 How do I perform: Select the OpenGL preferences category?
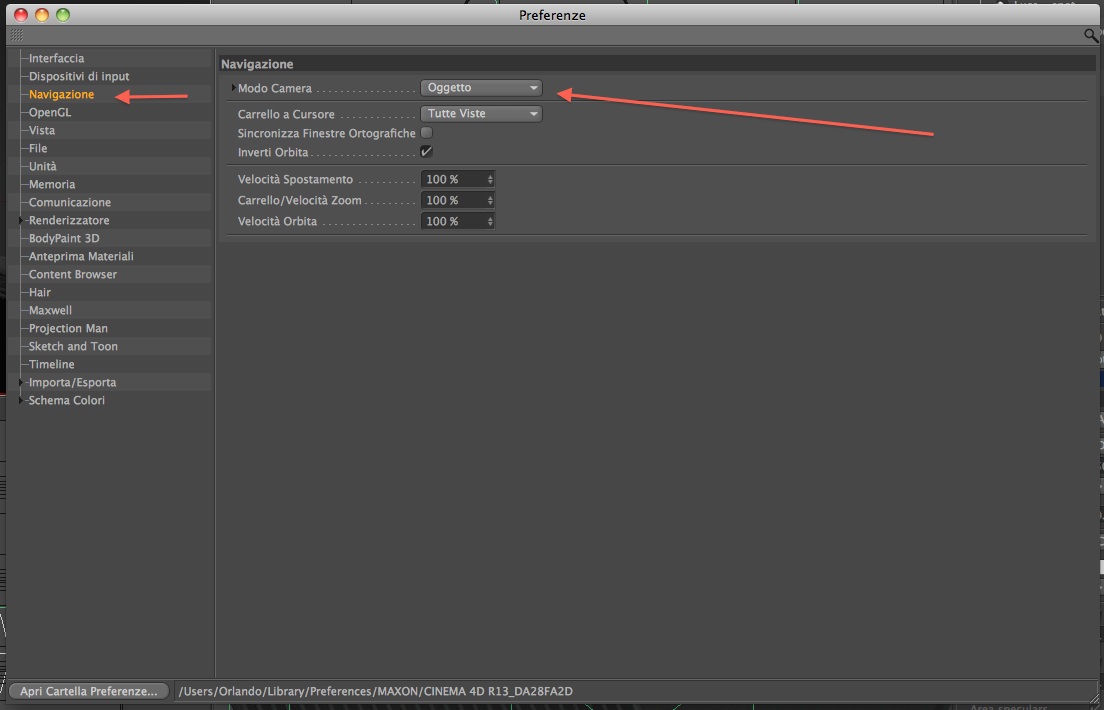pyautogui.click(x=50, y=113)
